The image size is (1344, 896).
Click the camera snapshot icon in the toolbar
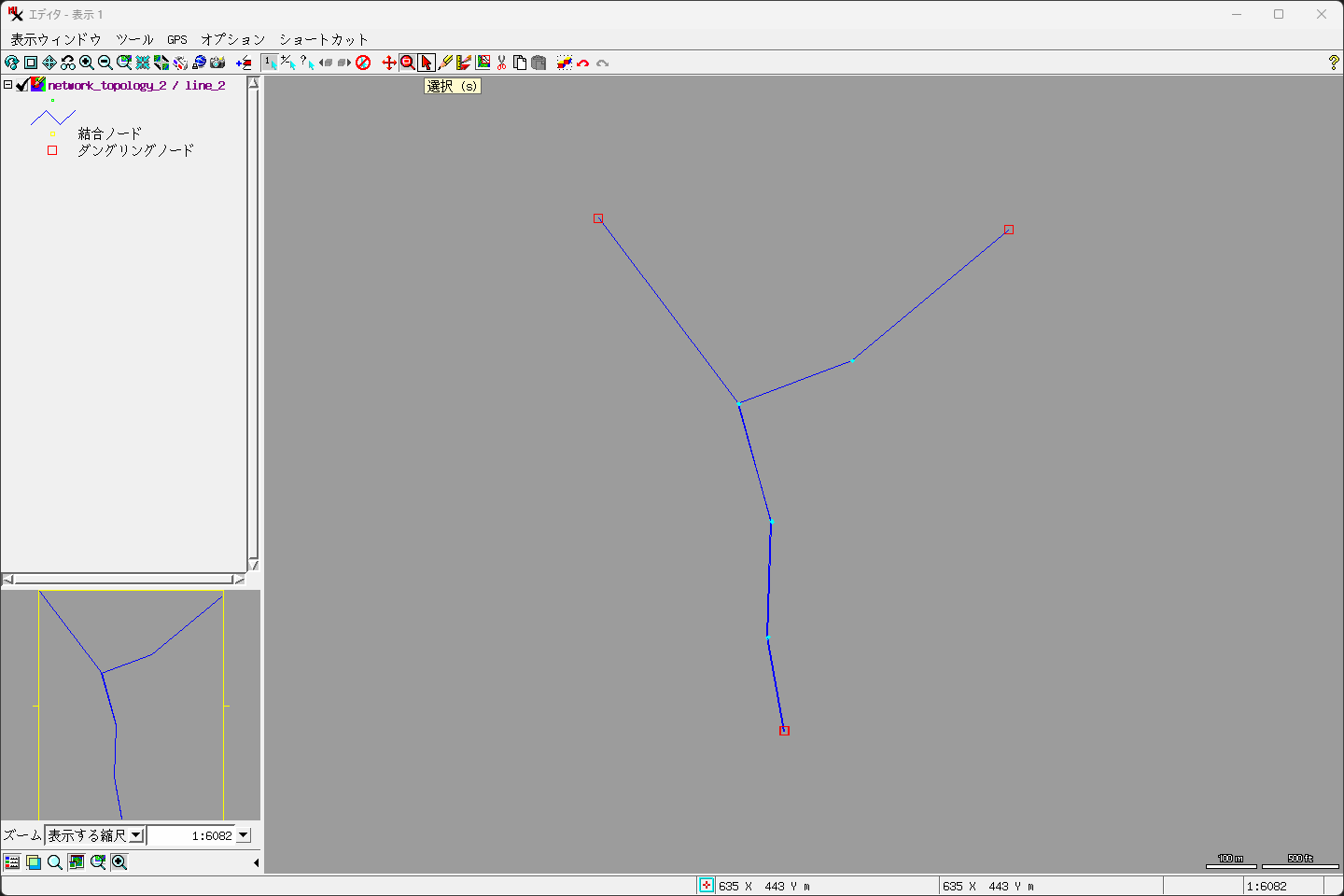click(x=217, y=63)
